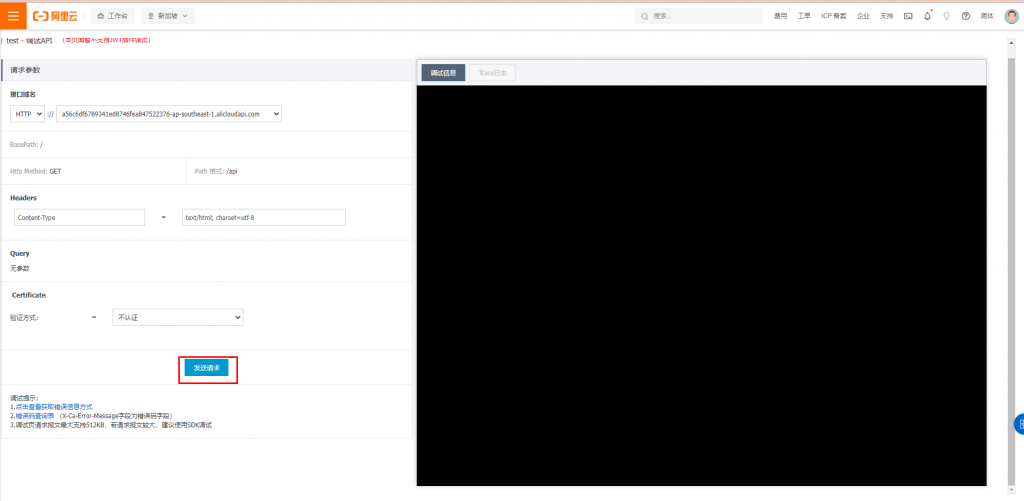The image size is (1024, 501).
Task: Click the 请求参数 section header
Action: tap(206, 70)
